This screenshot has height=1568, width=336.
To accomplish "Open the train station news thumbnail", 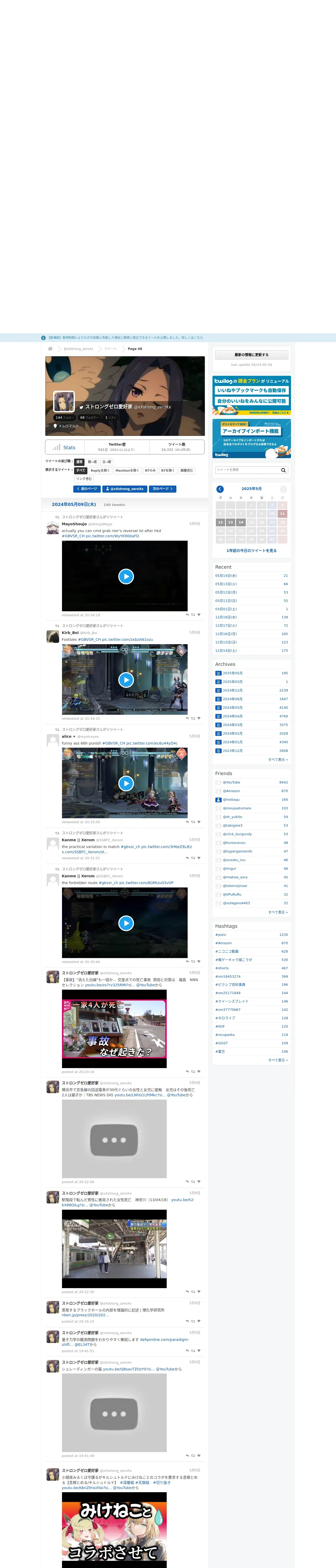I will (114, 1248).
